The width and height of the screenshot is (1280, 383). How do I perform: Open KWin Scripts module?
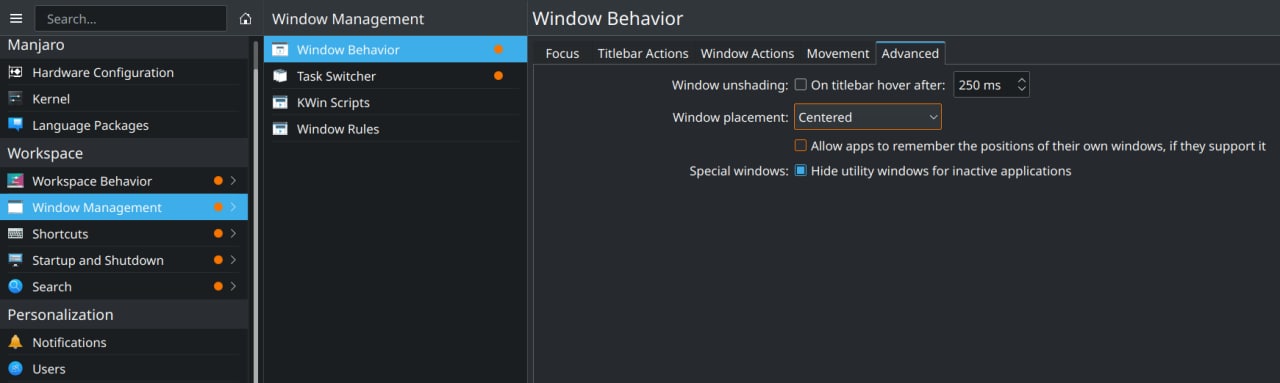click(x=395, y=102)
